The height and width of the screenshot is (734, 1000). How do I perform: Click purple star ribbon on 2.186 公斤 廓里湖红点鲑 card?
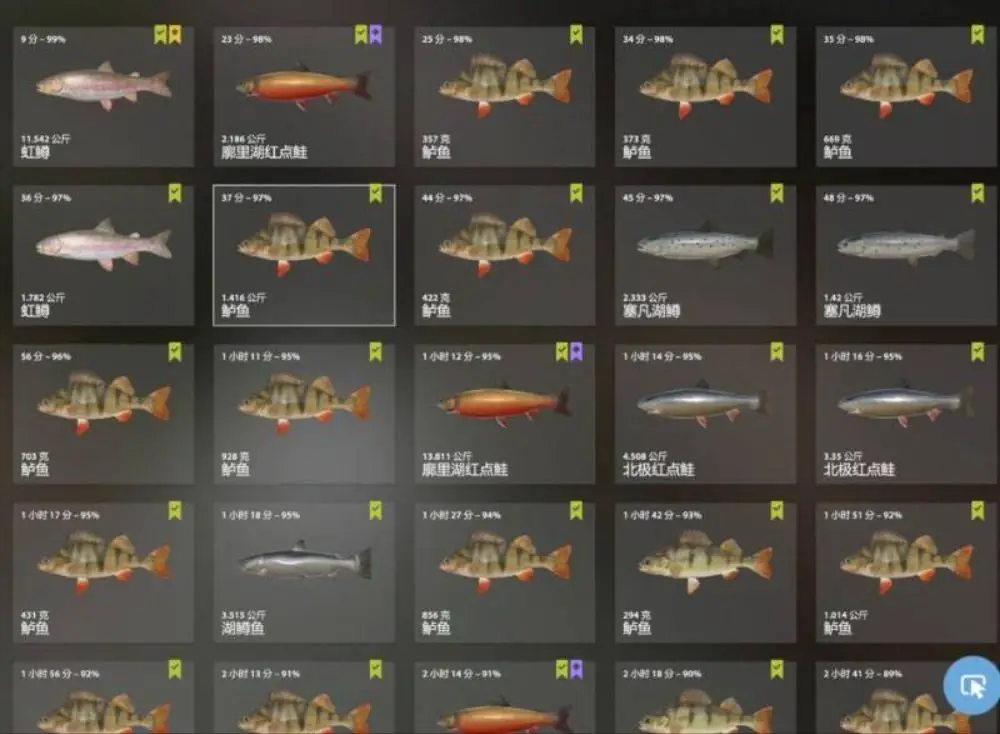pyautogui.click(x=376, y=34)
